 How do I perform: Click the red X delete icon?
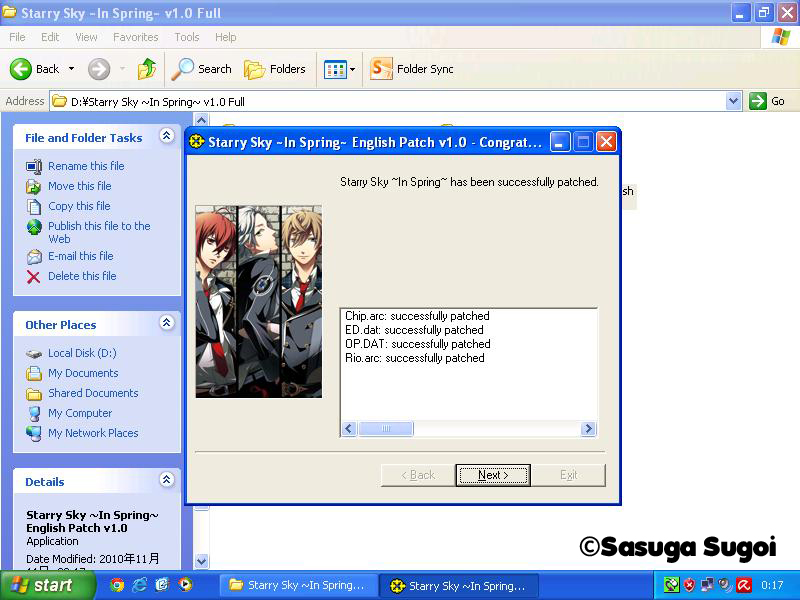(34, 277)
